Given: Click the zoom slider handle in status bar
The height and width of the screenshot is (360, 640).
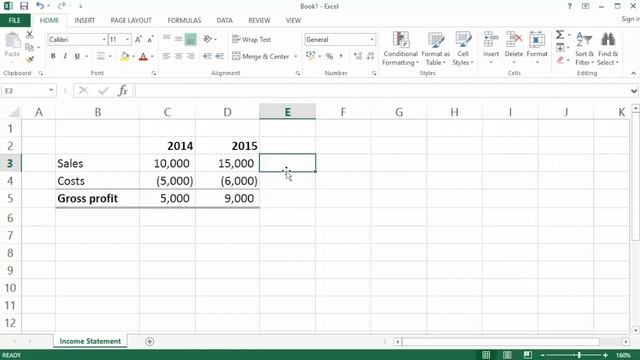Looking at the screenshot, I should [x=579, y=355].
